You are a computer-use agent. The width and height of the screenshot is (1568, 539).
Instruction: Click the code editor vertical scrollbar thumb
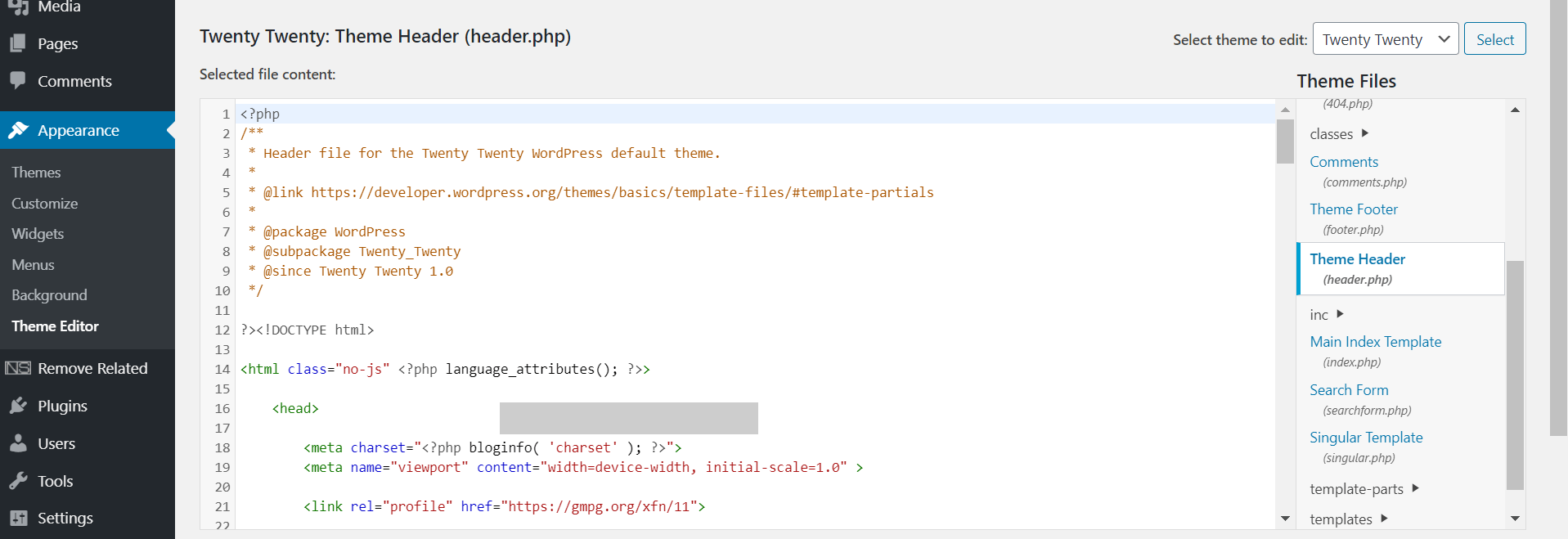pos(1285,141)
